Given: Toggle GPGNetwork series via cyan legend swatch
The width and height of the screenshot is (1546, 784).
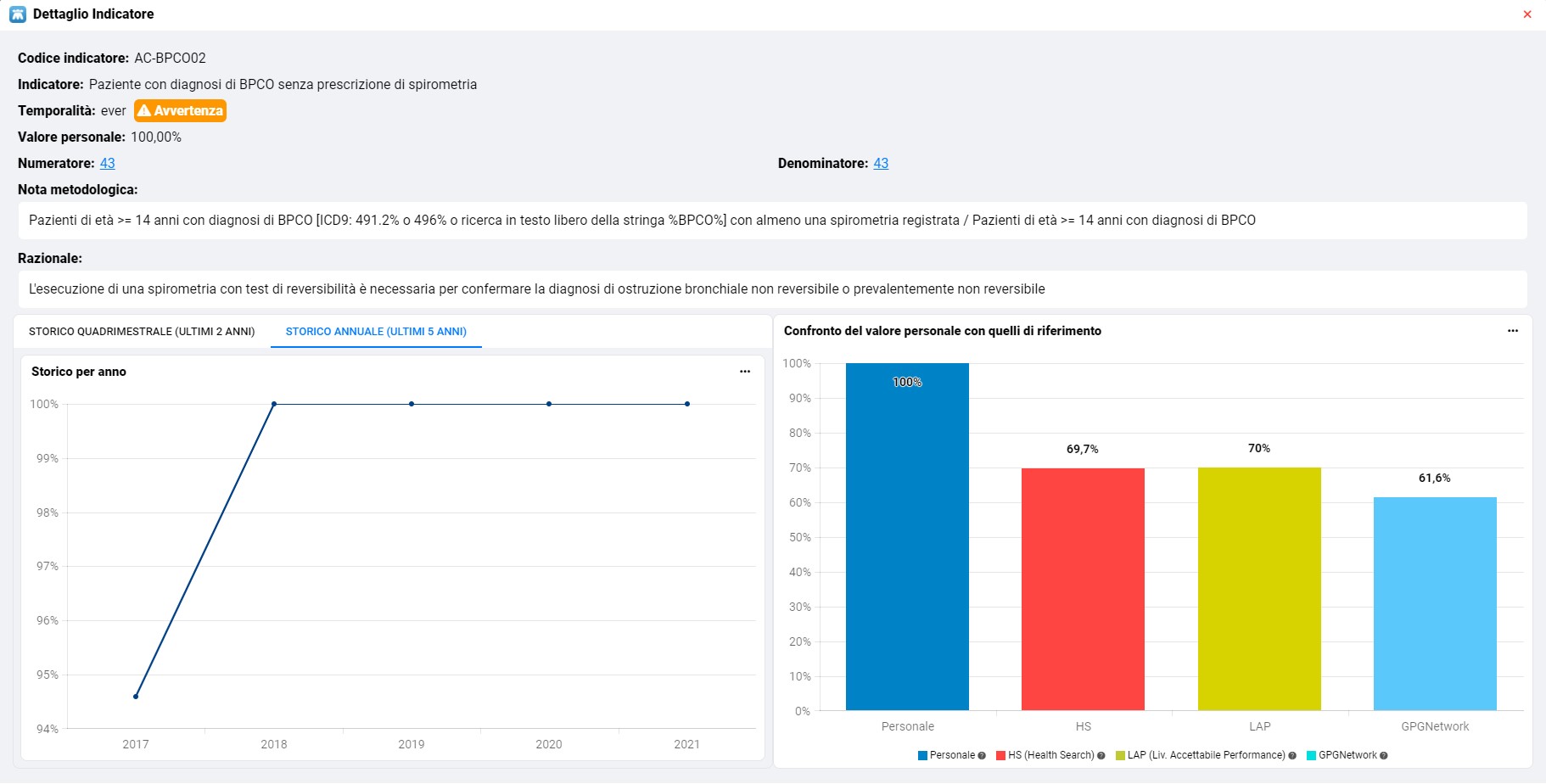Looking at the screenshot, I should pyautogui.click(x=1311, y=756).
